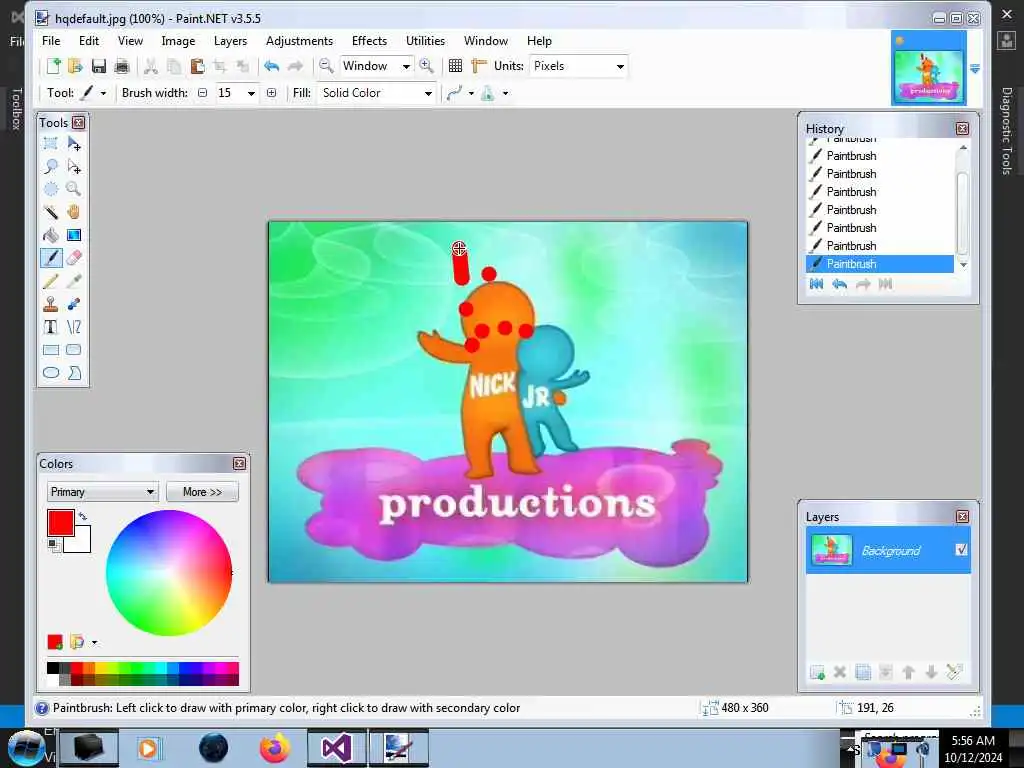Select the Pencil tool
The height and width of the screenshot is (768, 1024).
pos(50,281)
